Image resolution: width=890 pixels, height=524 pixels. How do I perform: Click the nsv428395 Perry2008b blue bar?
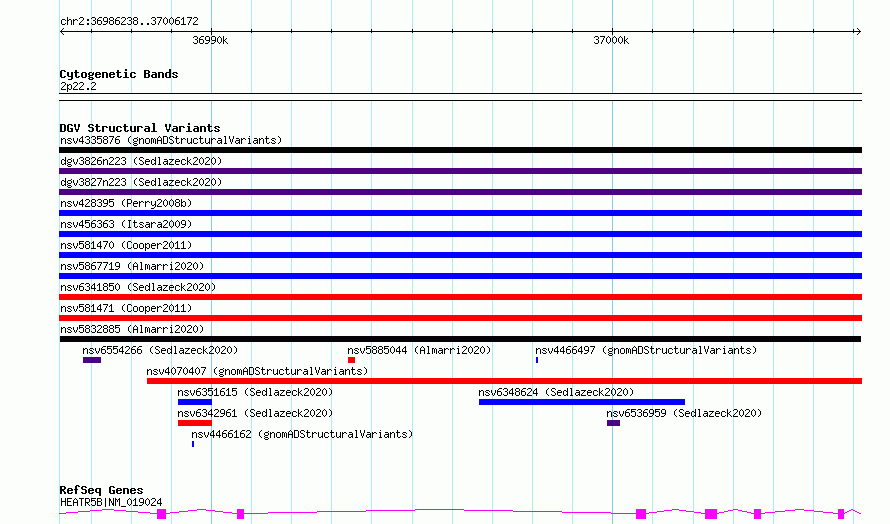pos(460,213)
